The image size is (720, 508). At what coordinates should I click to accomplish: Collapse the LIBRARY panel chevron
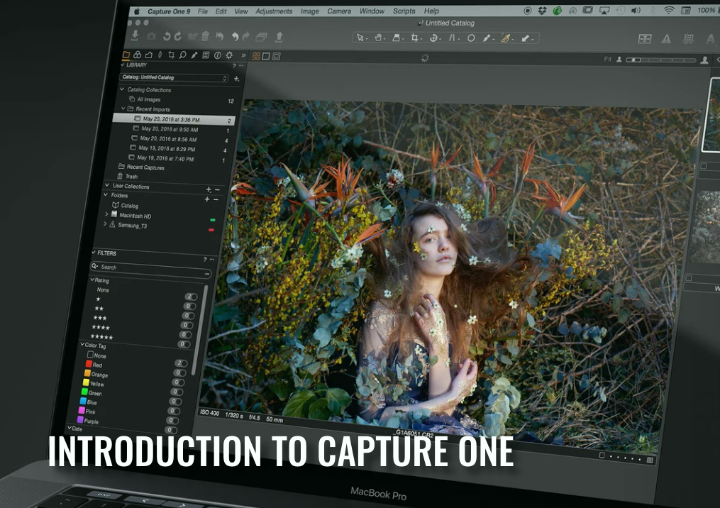(122, 65)
